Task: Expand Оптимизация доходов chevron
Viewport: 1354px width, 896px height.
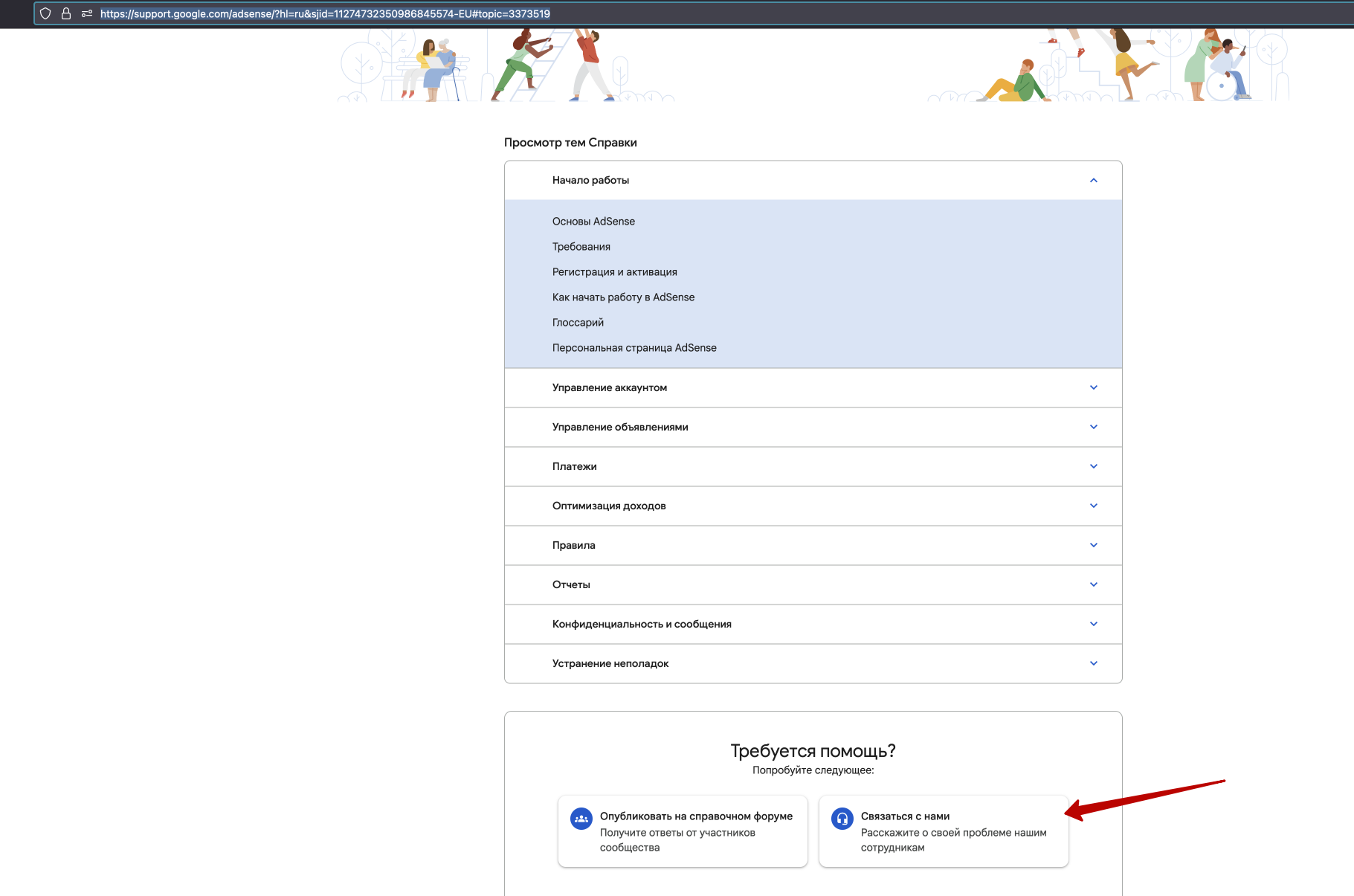Action: [x=1094, y=506]
